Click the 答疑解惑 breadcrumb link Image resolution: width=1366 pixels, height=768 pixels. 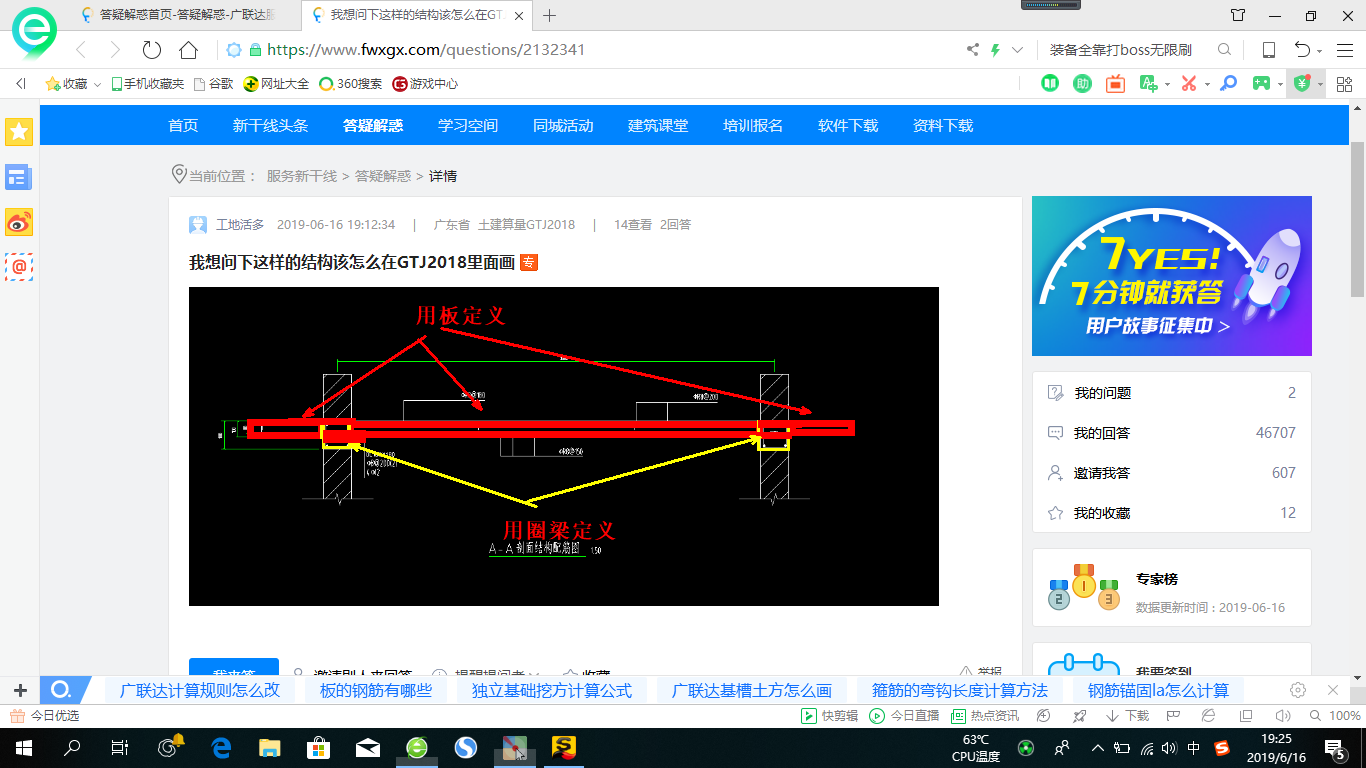[x=383, y=176]
